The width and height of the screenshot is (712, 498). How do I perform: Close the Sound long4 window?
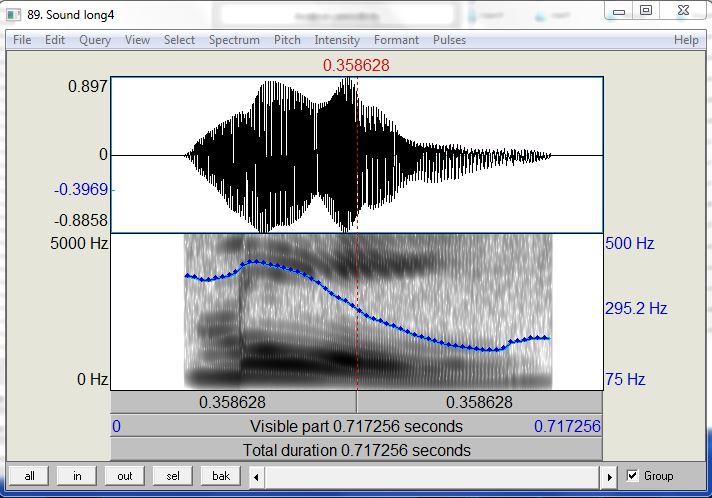tap(683, 10)
